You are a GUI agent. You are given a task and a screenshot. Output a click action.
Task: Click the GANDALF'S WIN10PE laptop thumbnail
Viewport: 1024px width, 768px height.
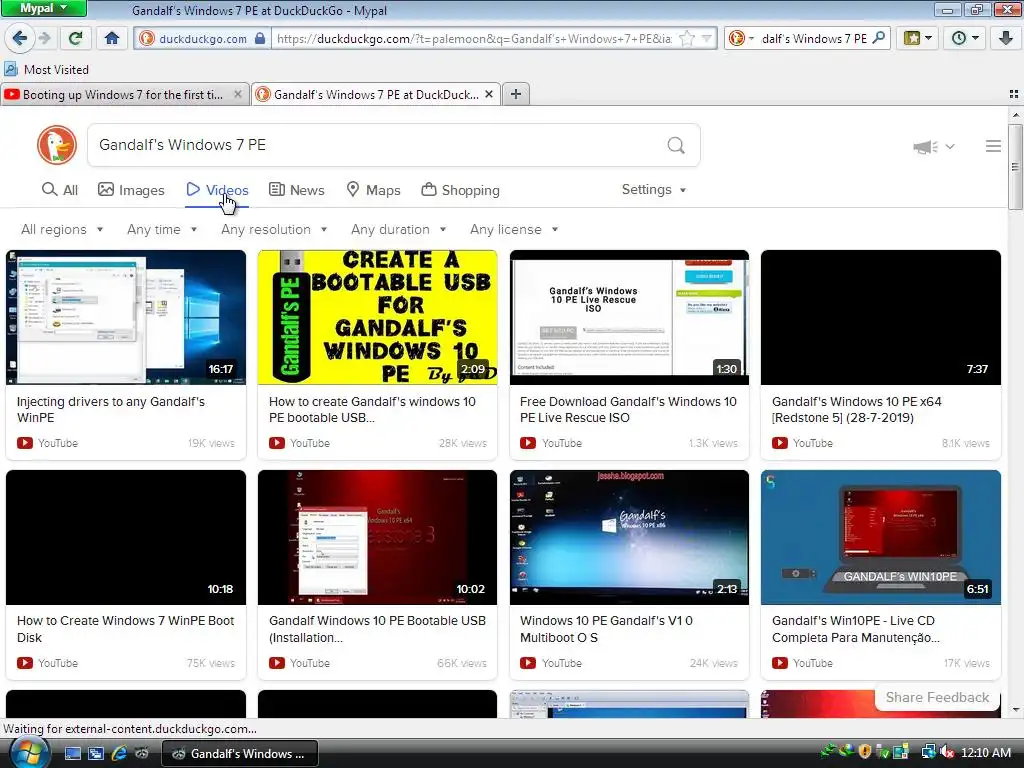pyautogui.click(x=880, y=537)
